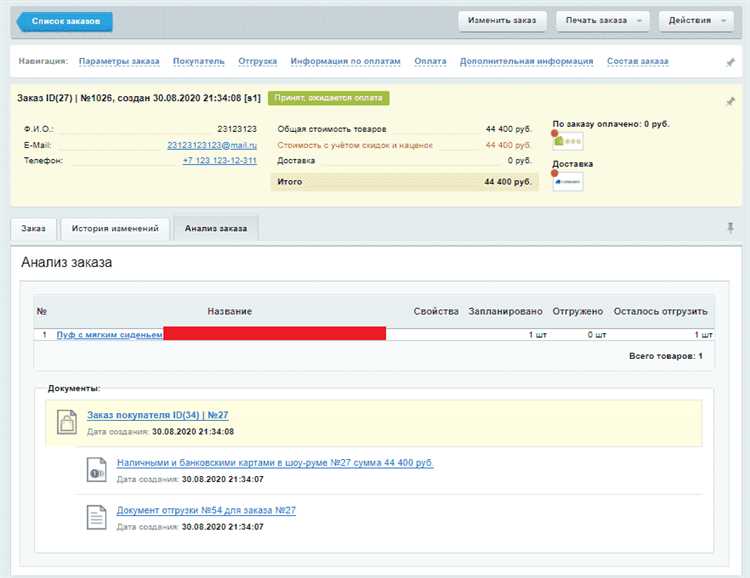
Task: Switch to the Заказ tab
Action: (33, 229)
